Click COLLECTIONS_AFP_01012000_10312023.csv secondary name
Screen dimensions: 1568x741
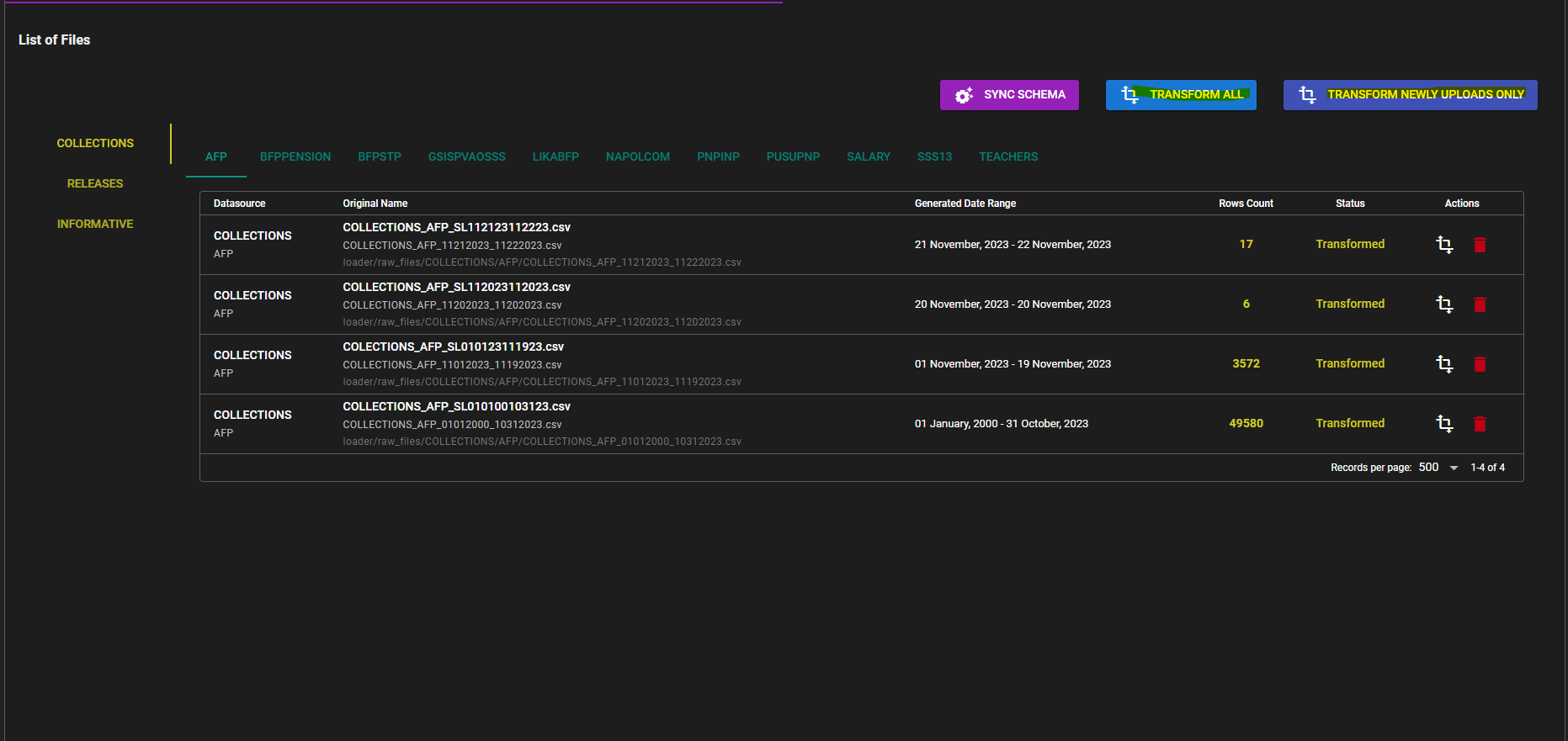pos(452,425)
